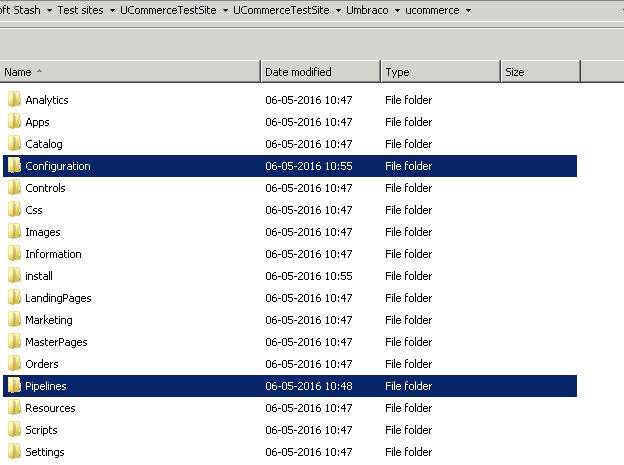624x465 pixels.
Task: Navigate to first UCommerceTestSite breadcrumb segment
Action: point(168,10)
